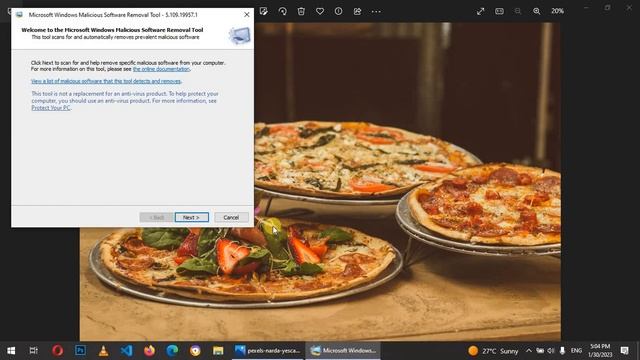Open Task View on the taskbar
The height and width of the screenshot is (360, 640).
click(x=33, y=351)
